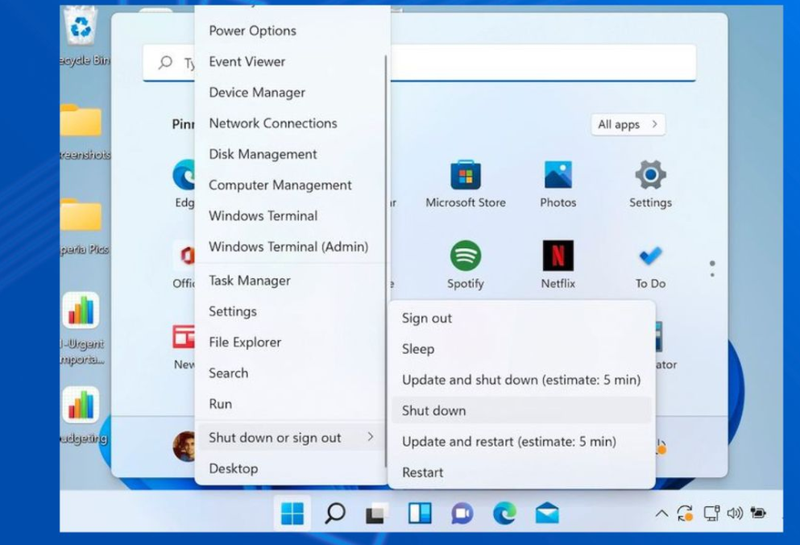Choose Restart in the power submenu
This screenshot has width=800, height=545.
521,472
